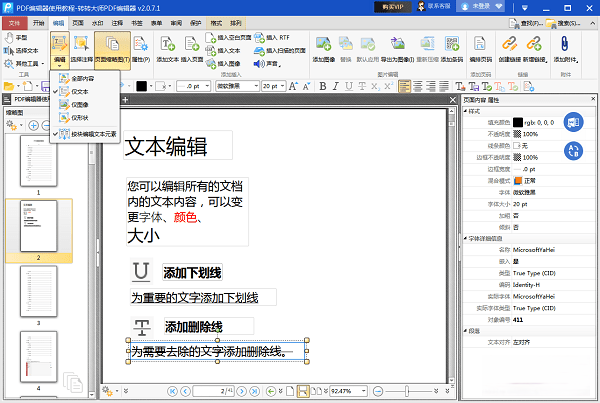
Task: Switch to the Page ribbon tab
Action: coord(77,20)
